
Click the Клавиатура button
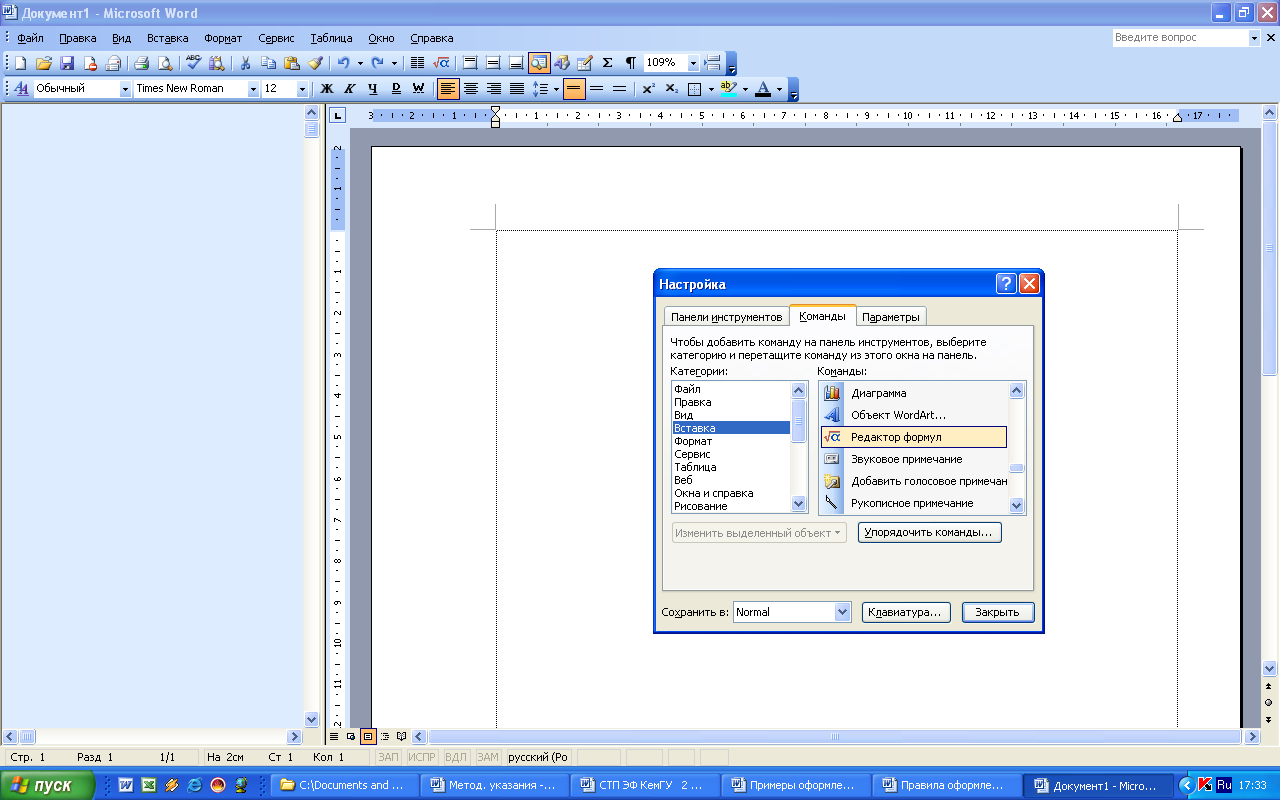[906, 612]
